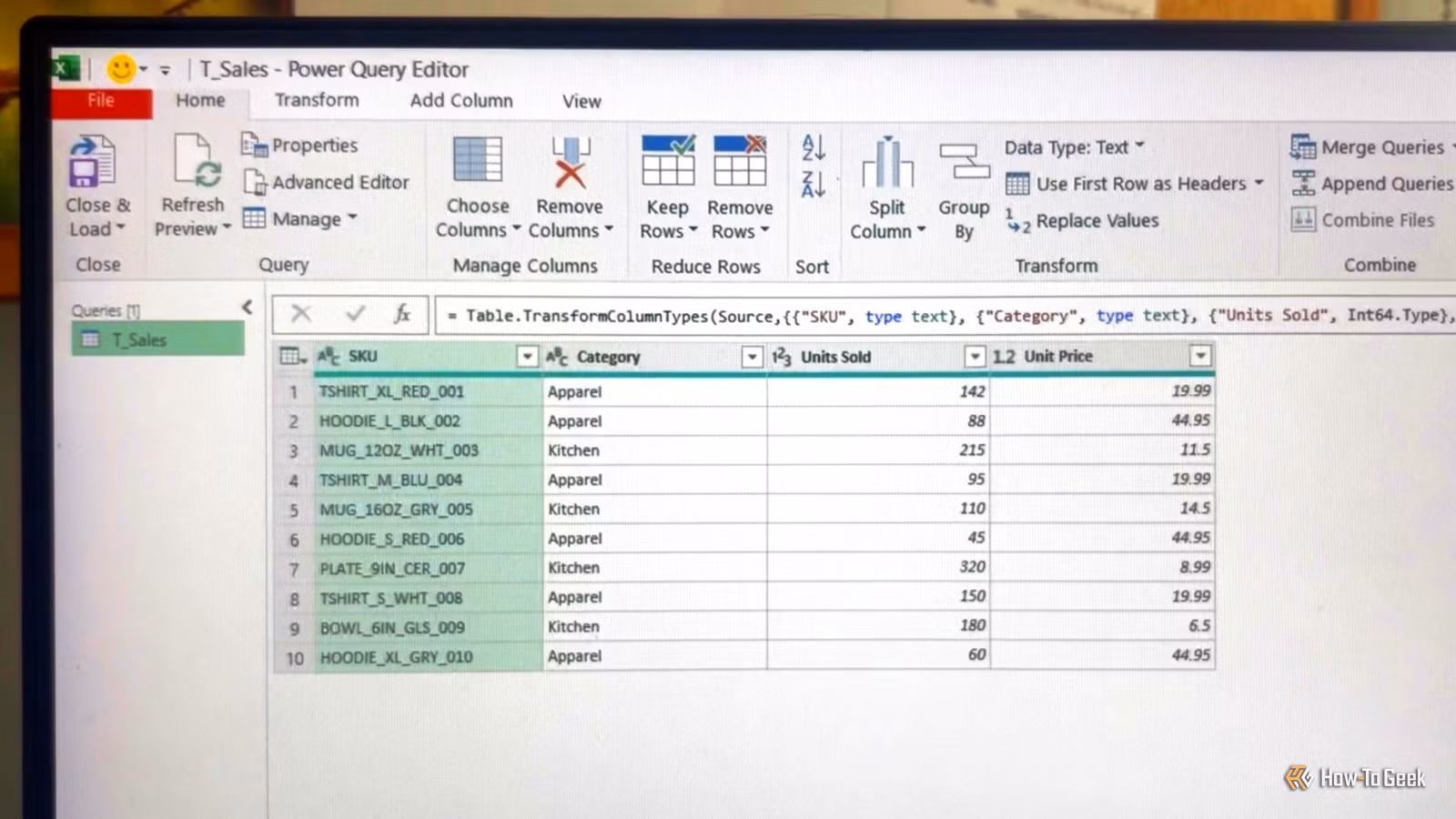Click the Remove Rows icon
This screenshot has width=1456, height=819.
[740, 161]
